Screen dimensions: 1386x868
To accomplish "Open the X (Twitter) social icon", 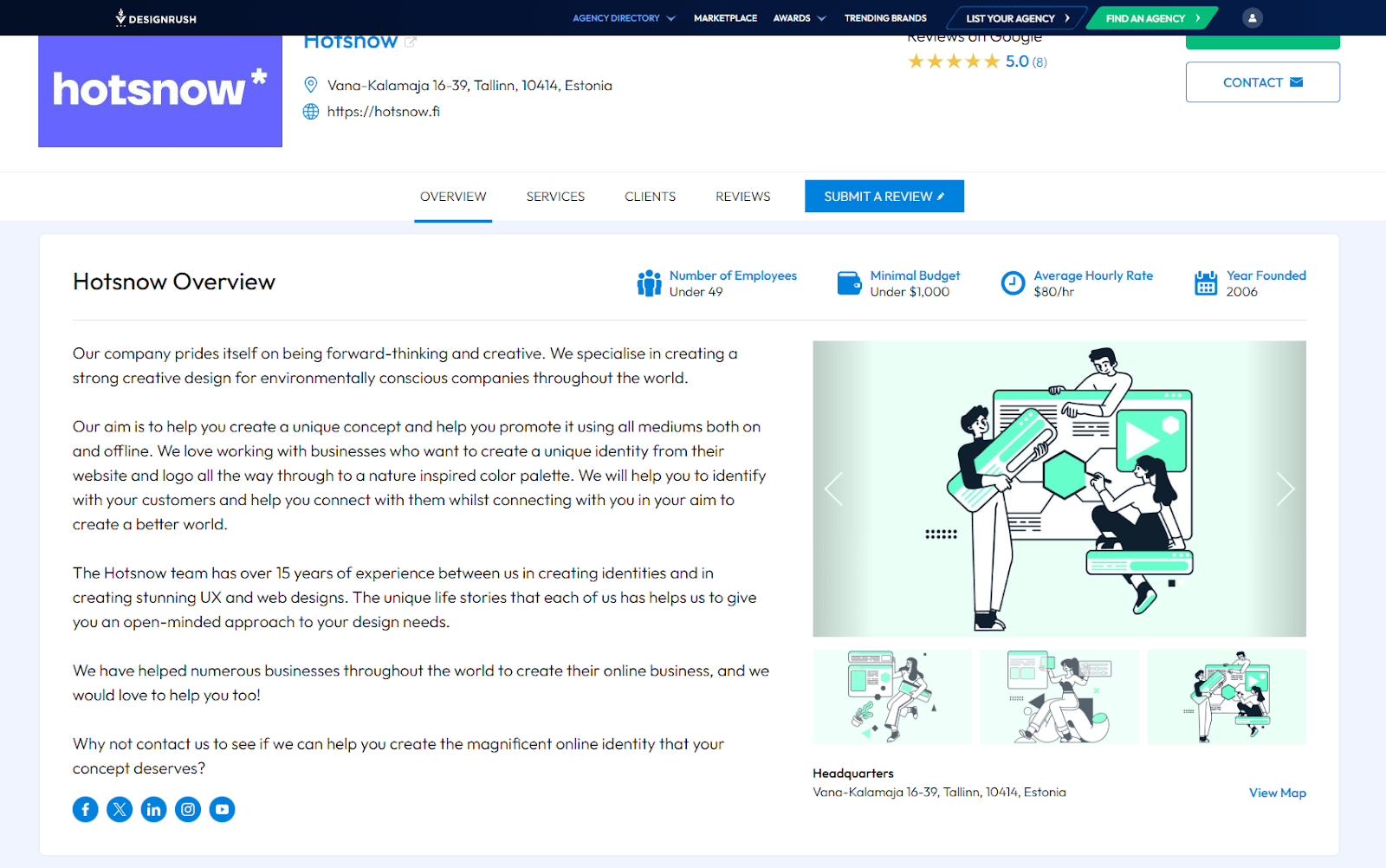I will pyautogui.click(x=120, y=809).
